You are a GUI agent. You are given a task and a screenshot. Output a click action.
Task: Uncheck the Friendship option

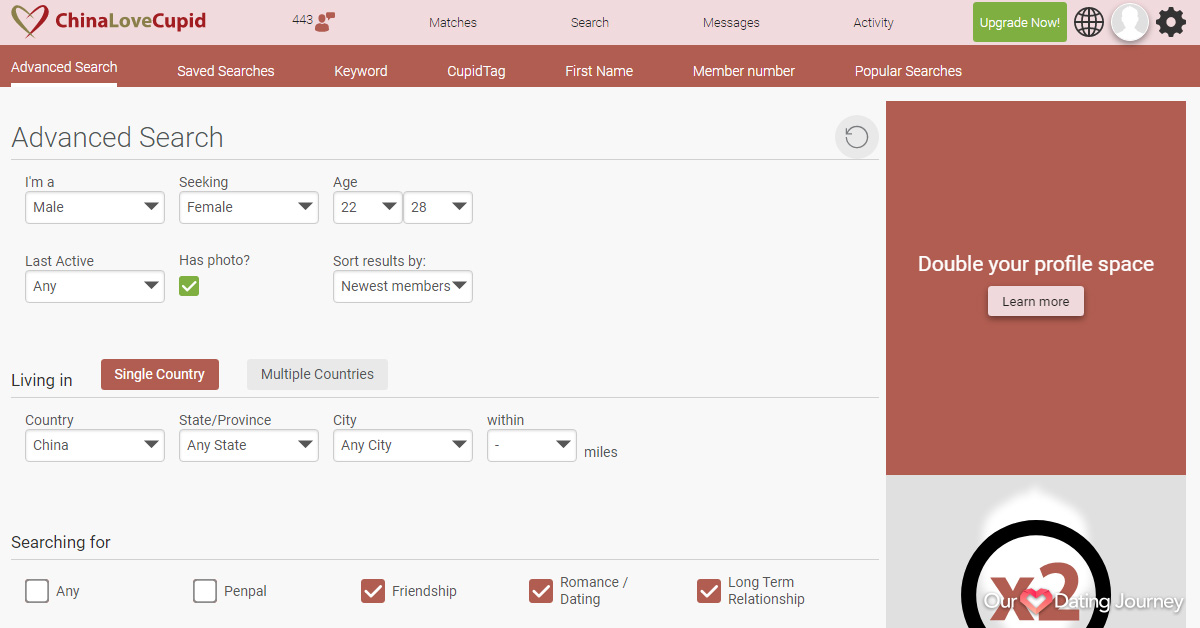pyautogui.click(x=373, y=591)
